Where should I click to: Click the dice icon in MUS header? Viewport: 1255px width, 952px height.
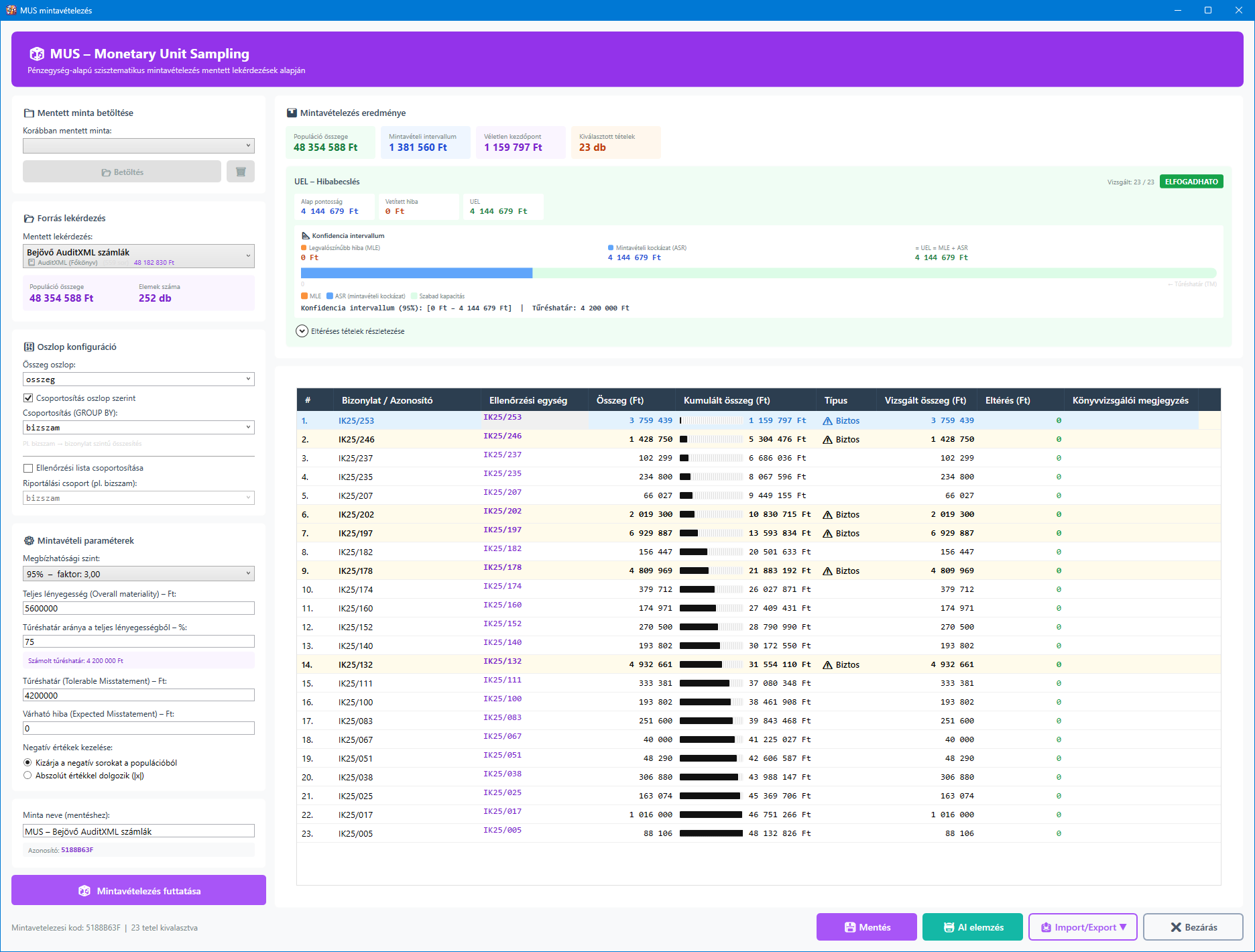coord(38,54)
